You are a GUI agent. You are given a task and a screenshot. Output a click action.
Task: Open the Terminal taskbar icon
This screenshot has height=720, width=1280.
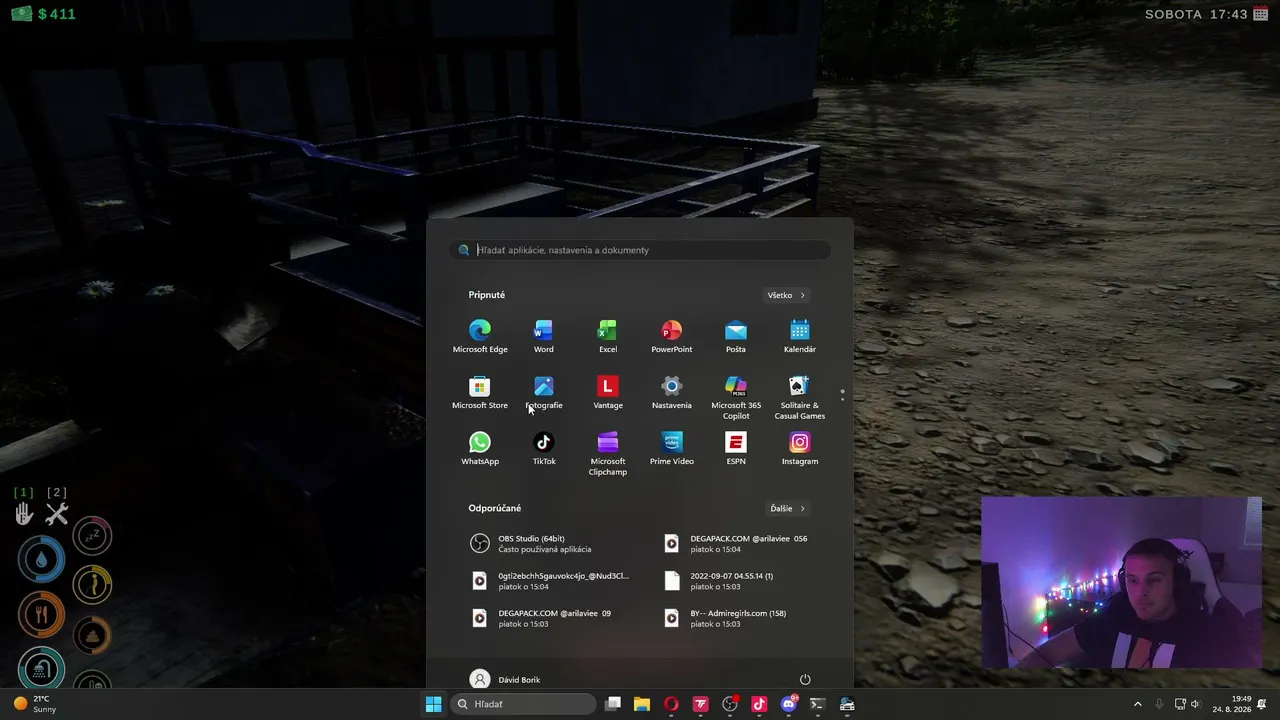(817, 704)
